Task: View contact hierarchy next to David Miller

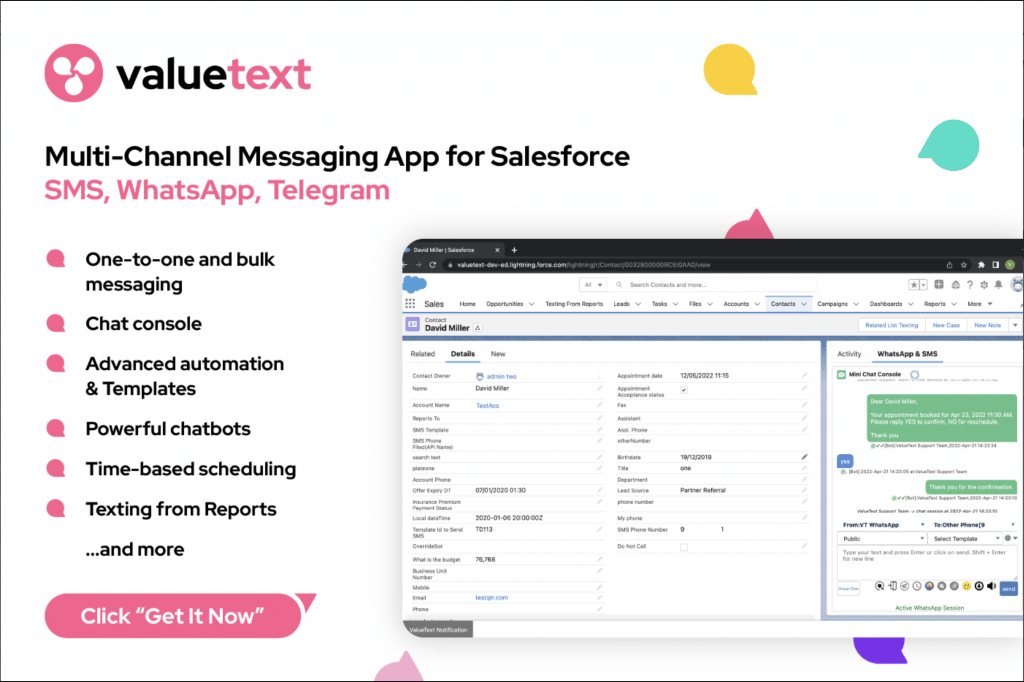Action: [477, 328]
